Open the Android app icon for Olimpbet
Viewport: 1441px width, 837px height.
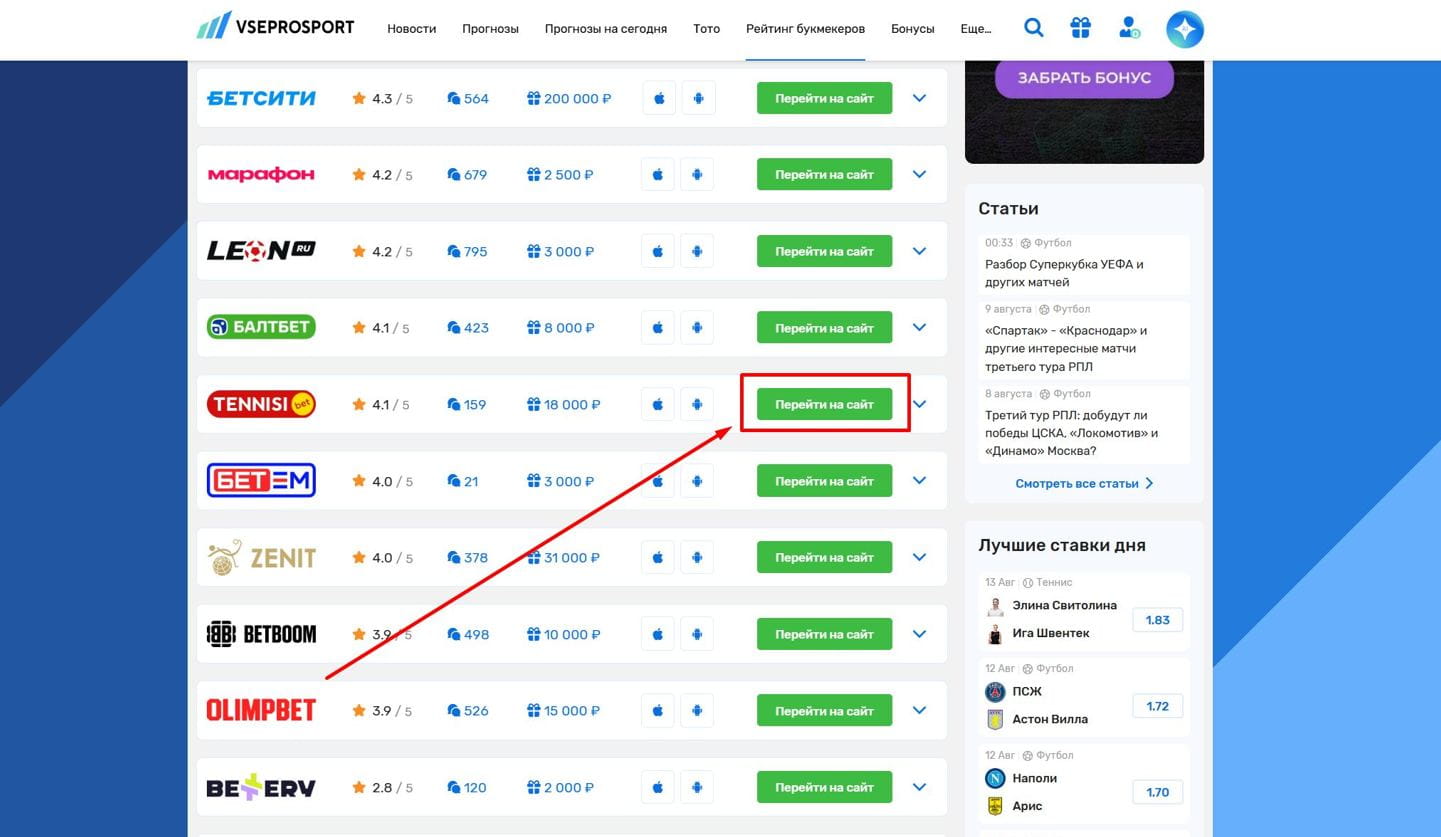698,711
